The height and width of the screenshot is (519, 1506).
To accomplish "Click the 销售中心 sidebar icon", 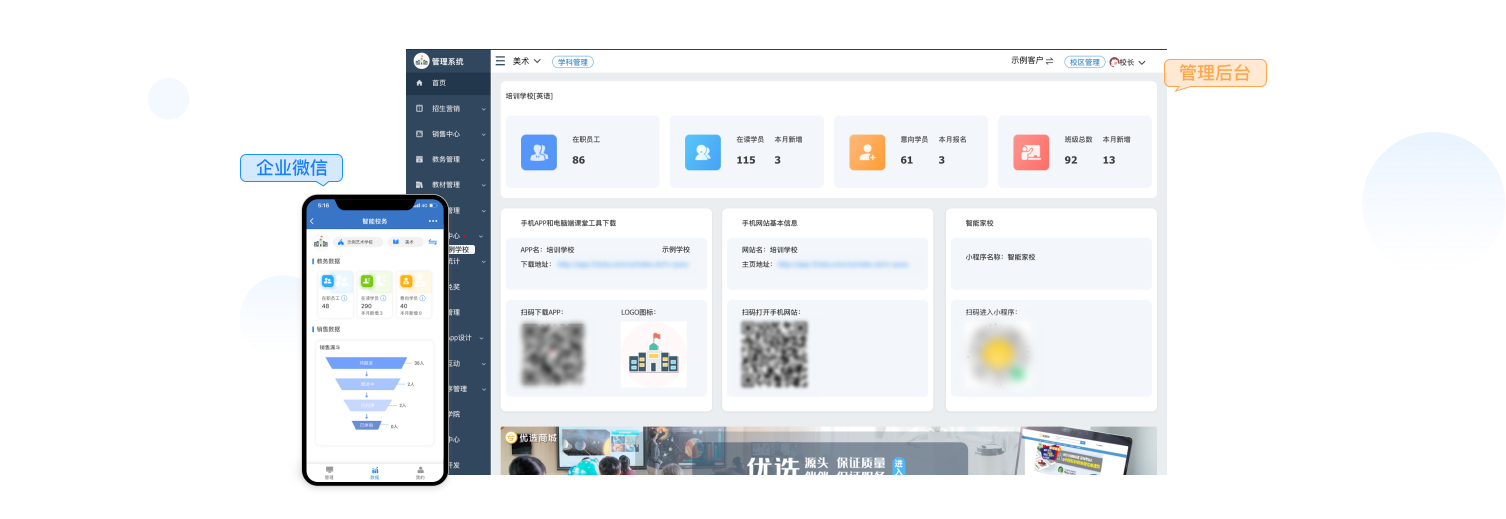I will (x=420, y=133).
